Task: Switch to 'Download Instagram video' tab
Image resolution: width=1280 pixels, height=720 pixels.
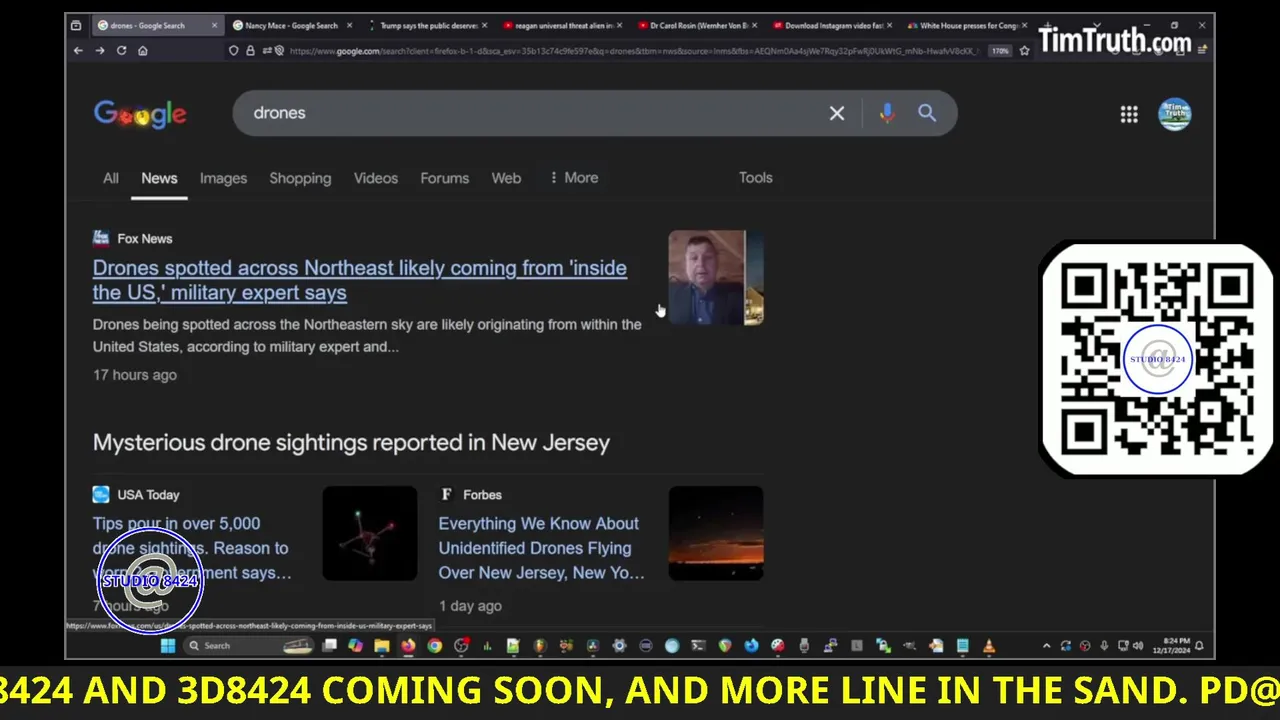Action: tap(834, 25)
